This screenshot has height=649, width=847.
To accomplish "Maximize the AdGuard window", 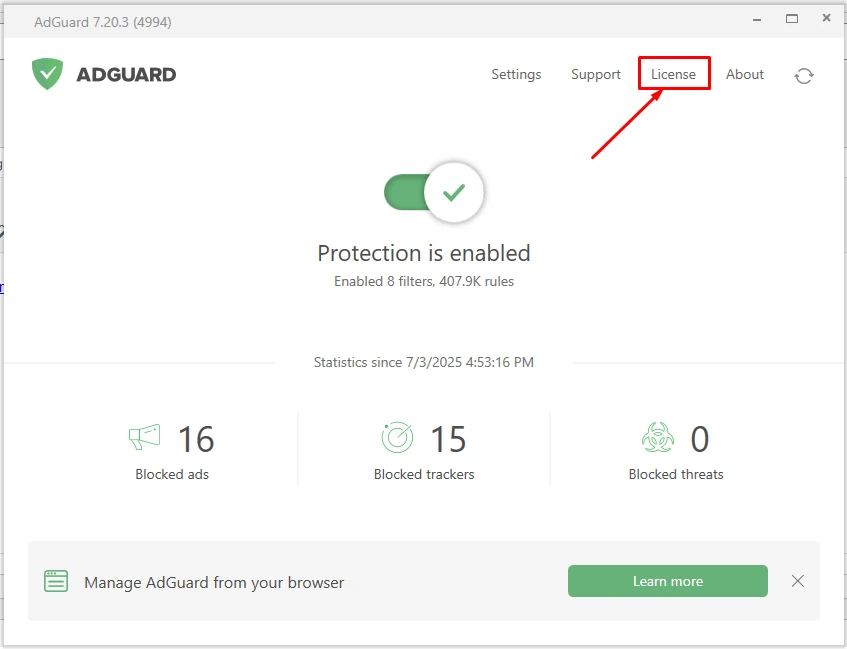I will (792, 19).
